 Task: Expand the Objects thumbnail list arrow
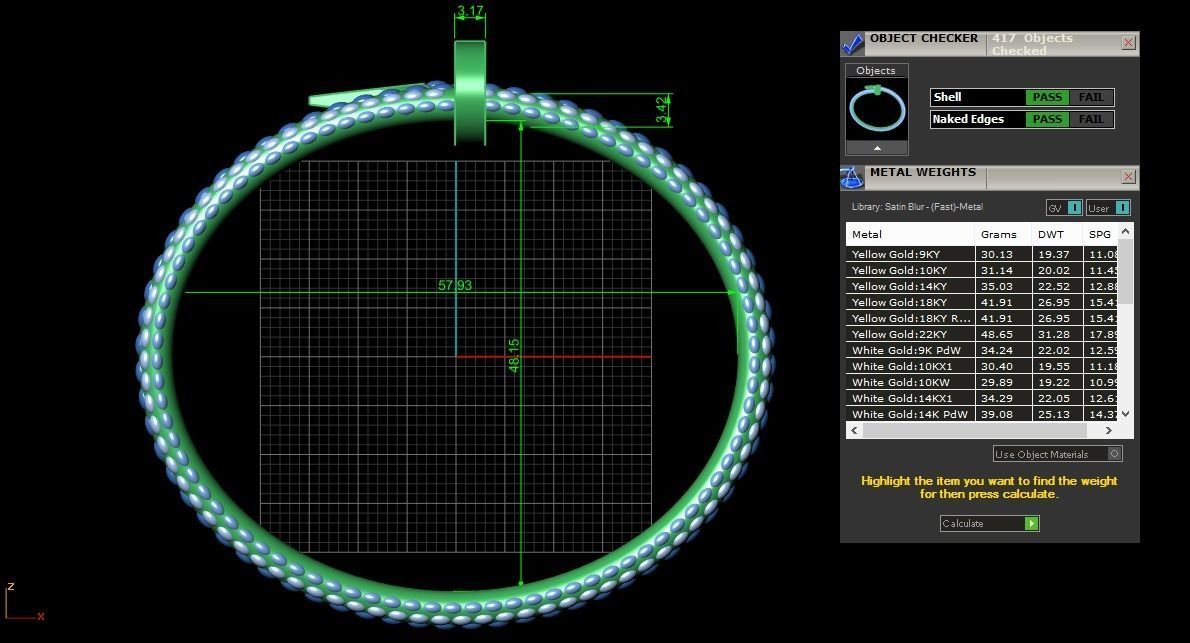(877, 148)
